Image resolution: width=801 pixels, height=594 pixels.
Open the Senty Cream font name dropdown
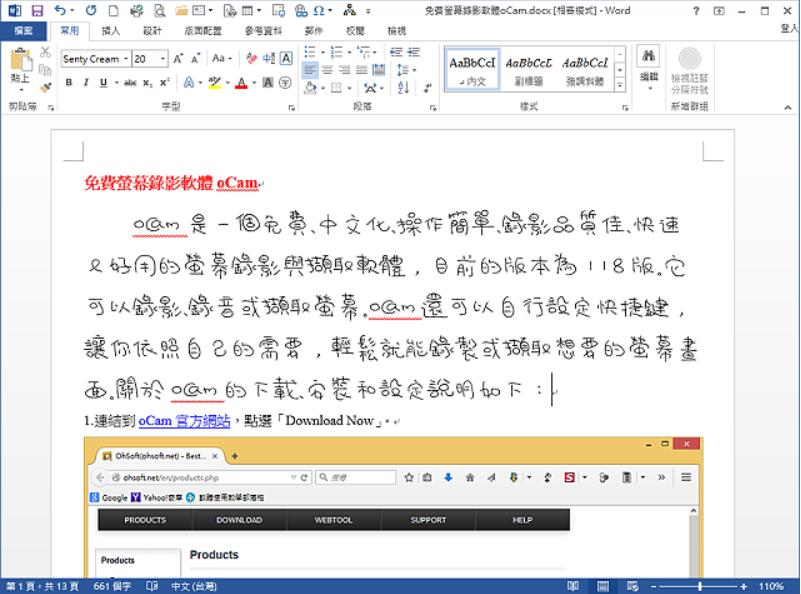(x=126, y=59)
